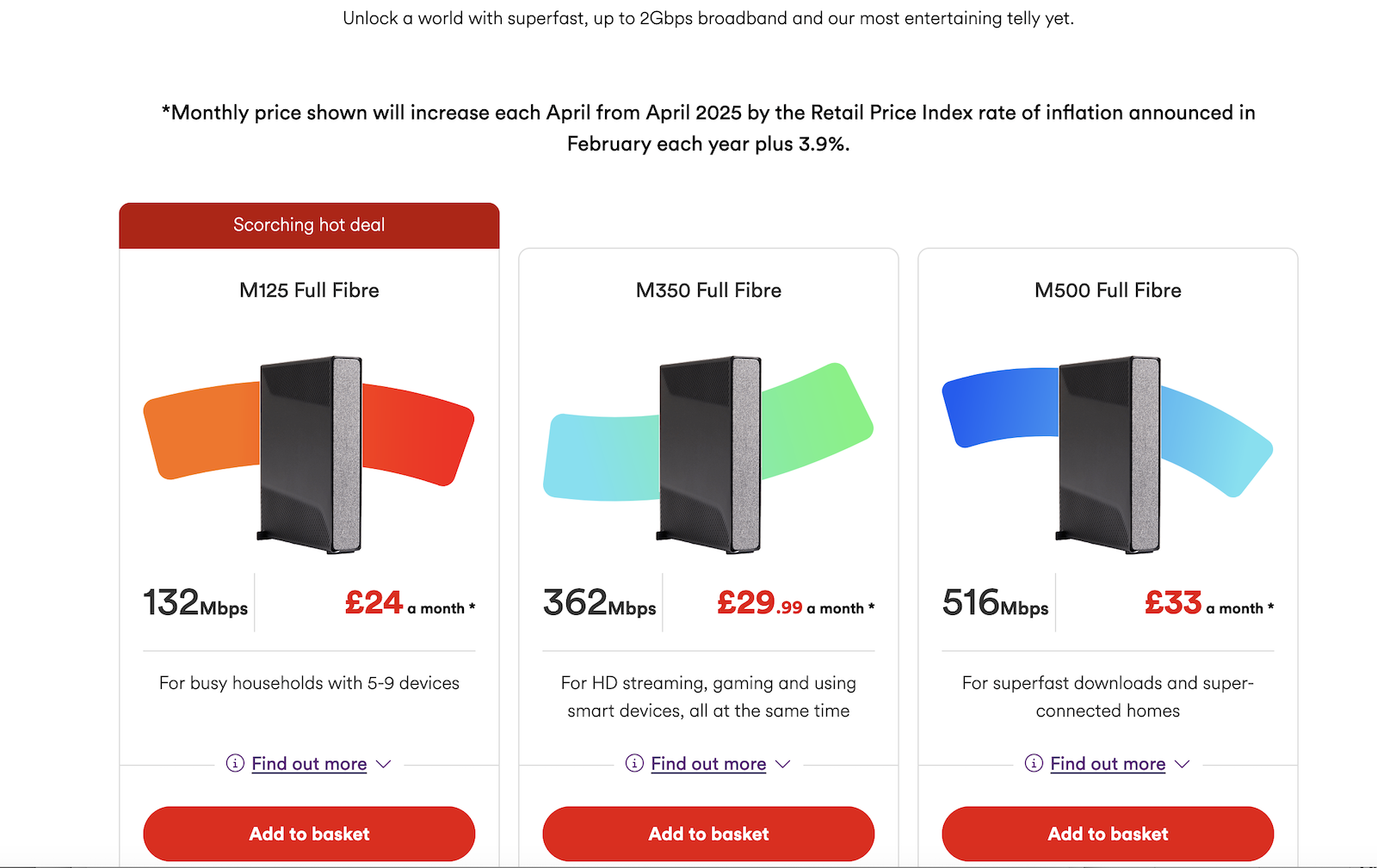Screen dimensions: 1377x868
Task: Click the info icon beside M500 Find out more
Action: (1033, 763)
